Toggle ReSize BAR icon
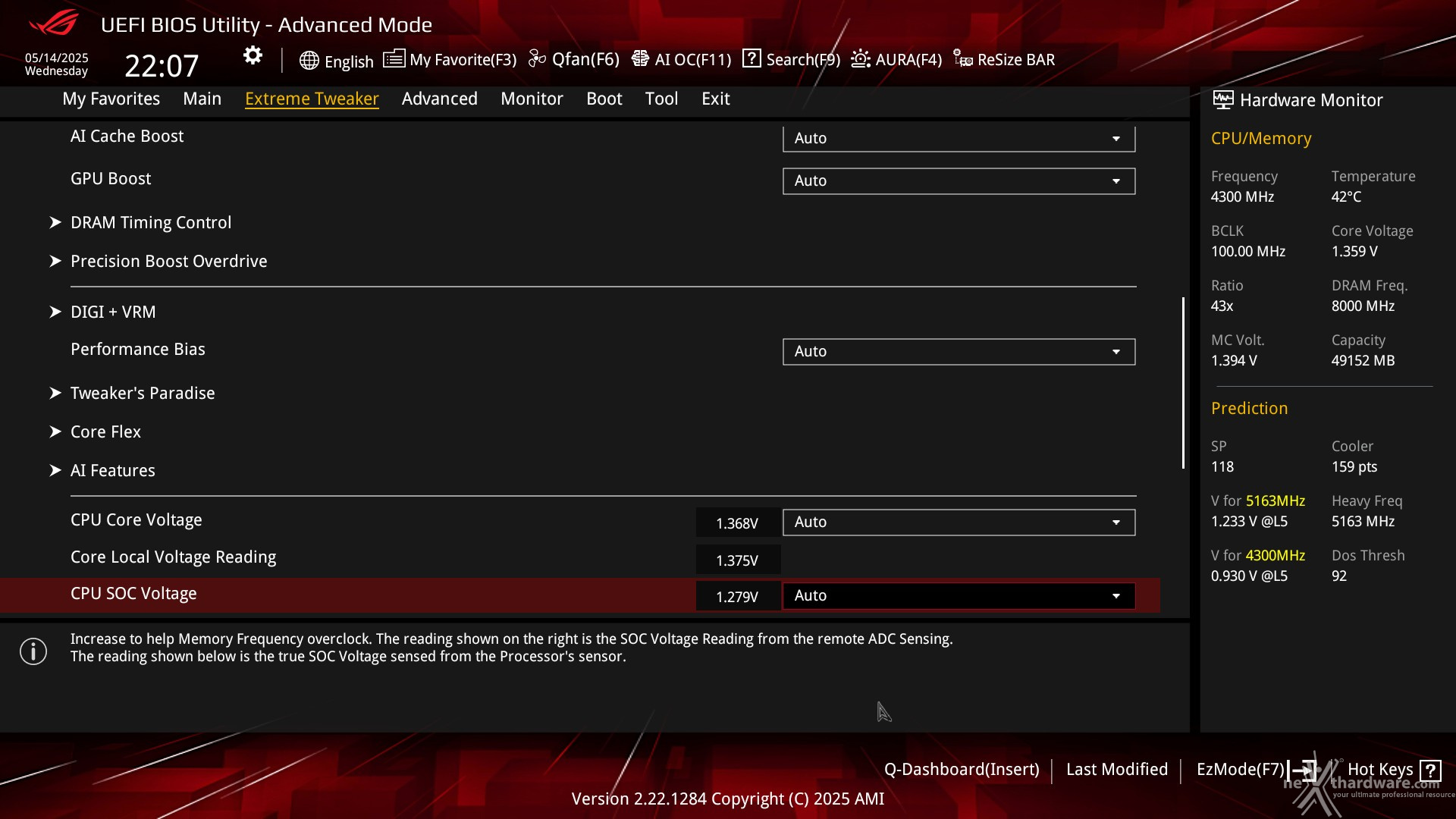The width and height of the screenshot is (1456, 819). [963, 59]
